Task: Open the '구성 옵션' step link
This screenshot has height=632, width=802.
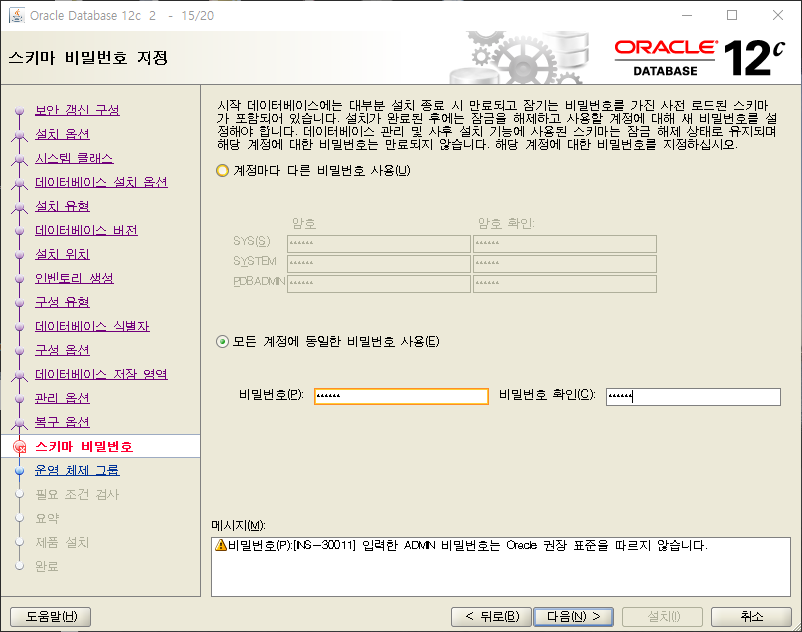Action: coord(62,350)
